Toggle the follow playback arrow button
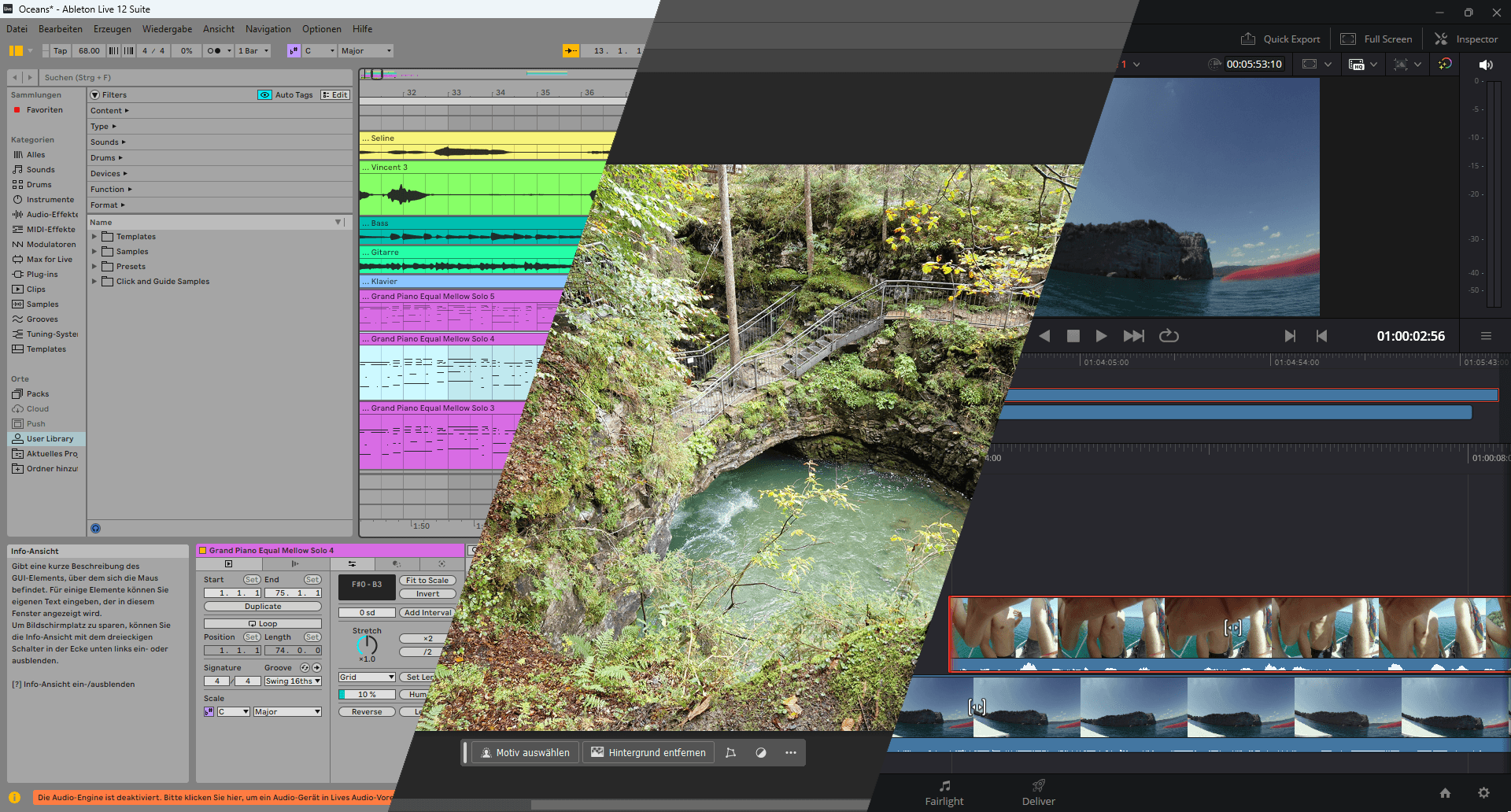The width and height of the screenshot is (1511, 812). point(571,51)
